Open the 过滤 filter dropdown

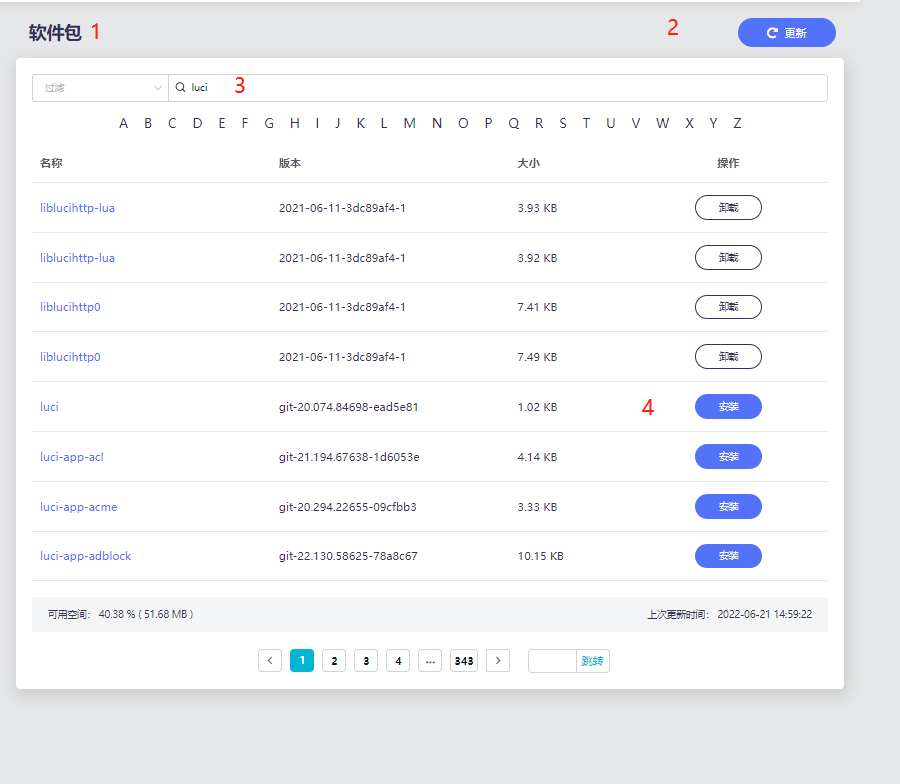click(x=100, y=88)
